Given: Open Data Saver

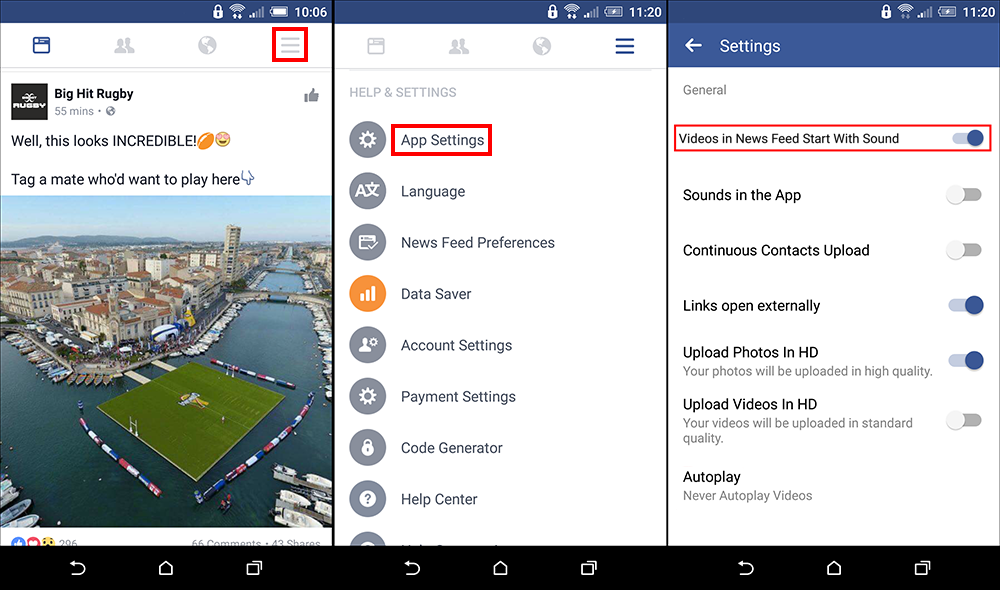Looking at the screenshot, I should tap(436, 294).
